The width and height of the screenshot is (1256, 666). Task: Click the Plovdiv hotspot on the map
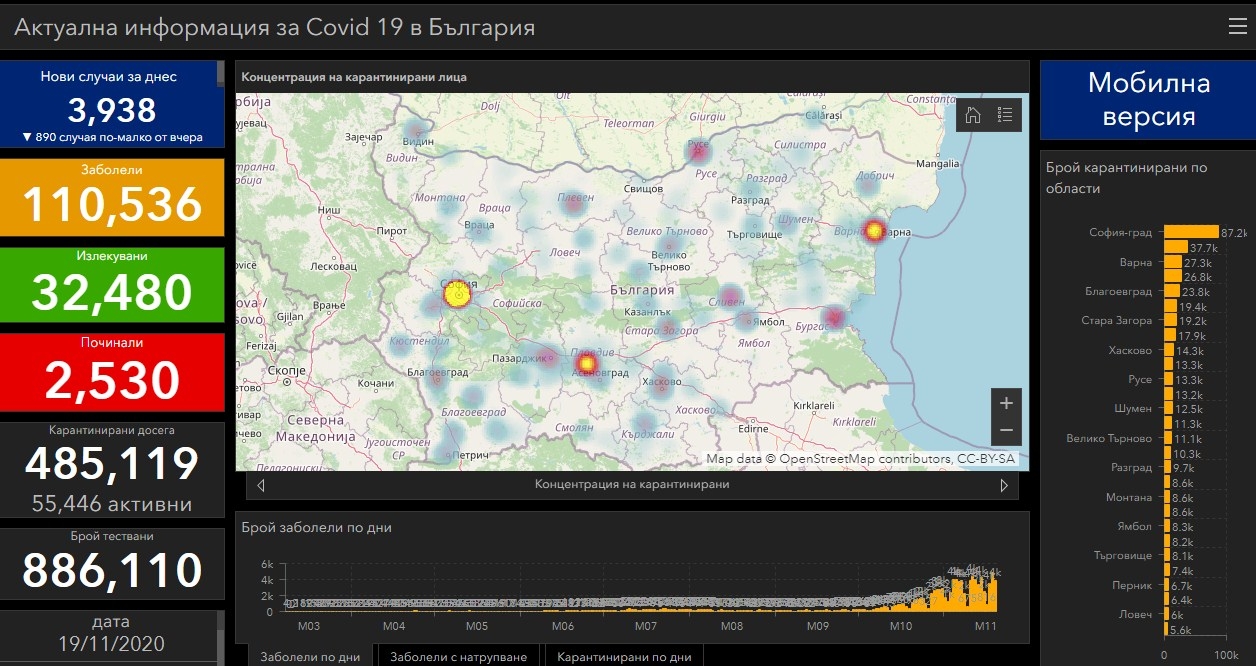click(587, 363)
